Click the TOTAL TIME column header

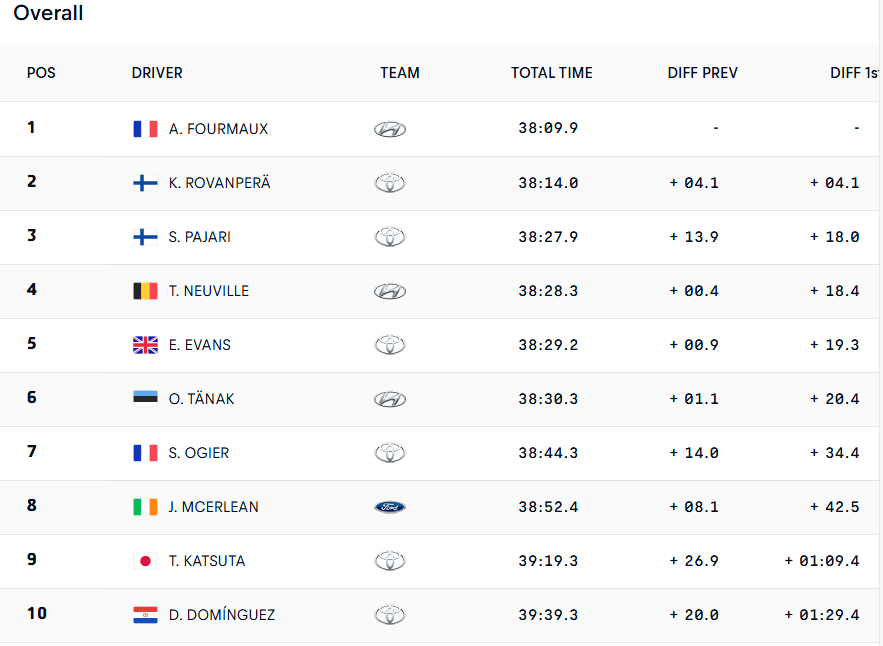pos(551,73)
